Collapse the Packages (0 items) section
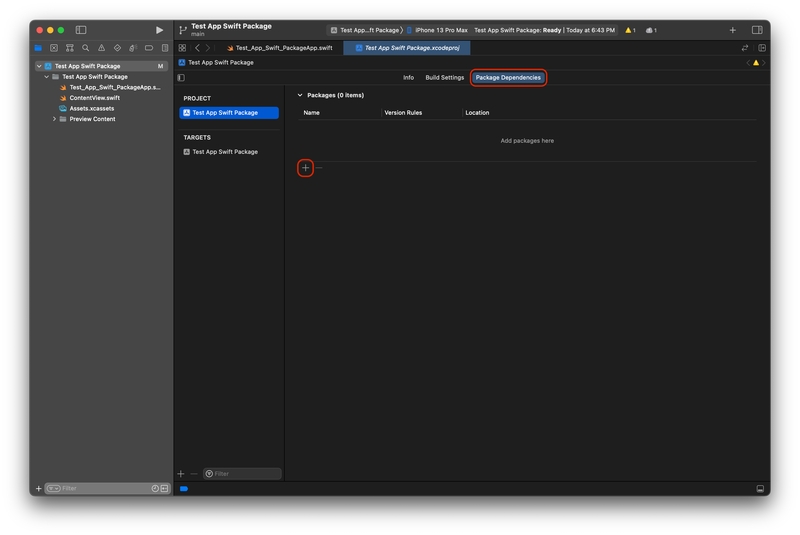The image size is (800, 535). (x=300, y=95)
